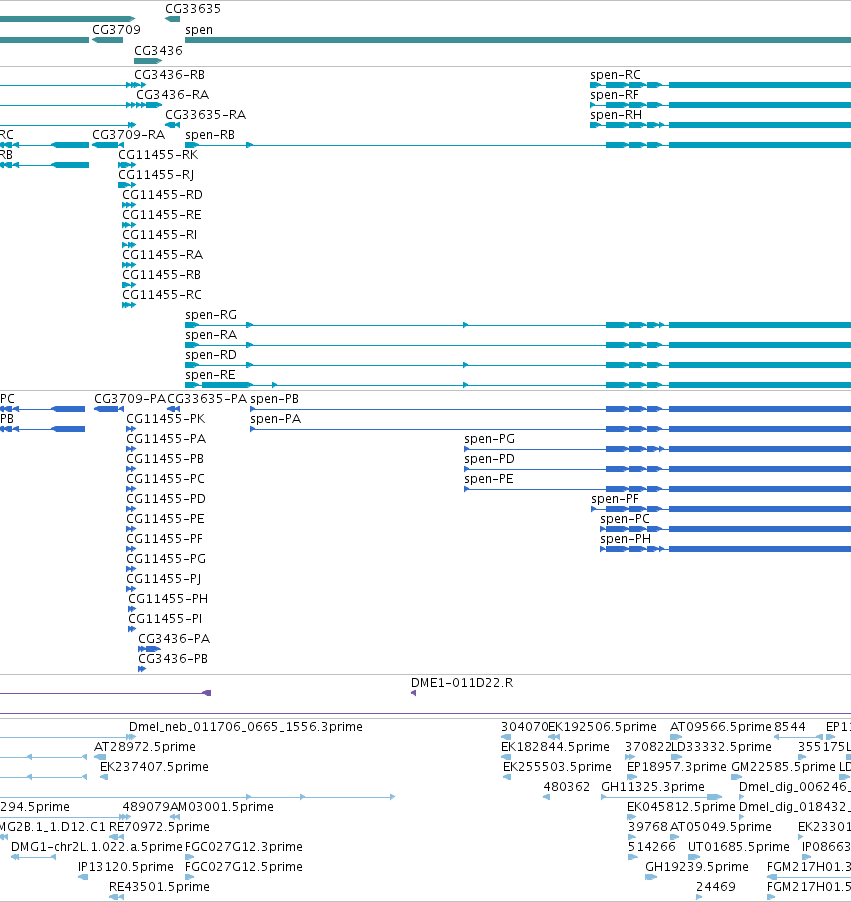This screenshot has height=902, width=851.
Task: Click the spen-PD protein label
Action: (490, 459)
